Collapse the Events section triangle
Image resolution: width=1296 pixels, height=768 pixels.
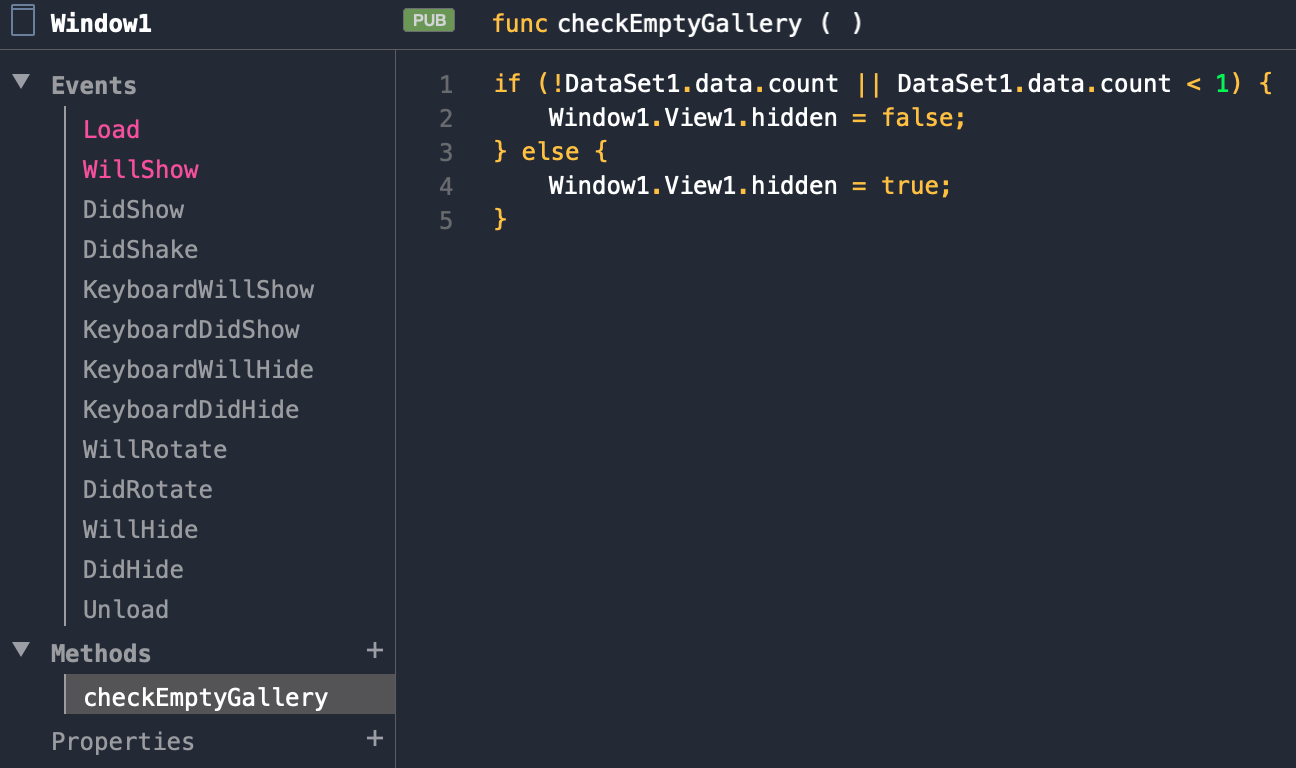coord(21,82)
